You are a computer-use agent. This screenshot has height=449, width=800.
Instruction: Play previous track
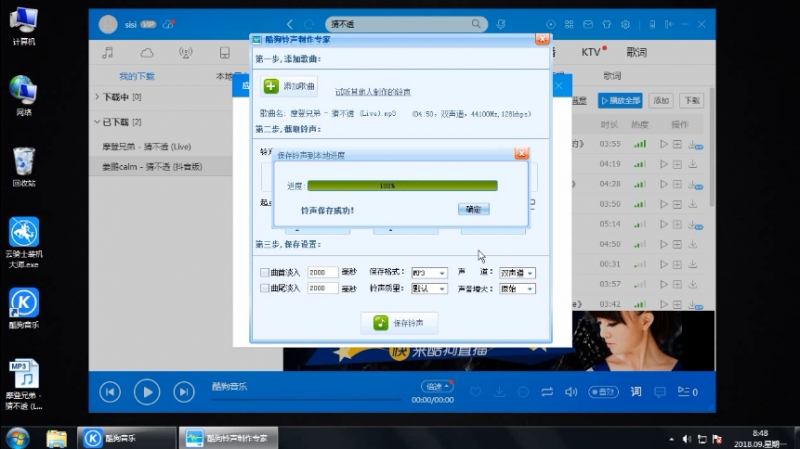point(110,392)
